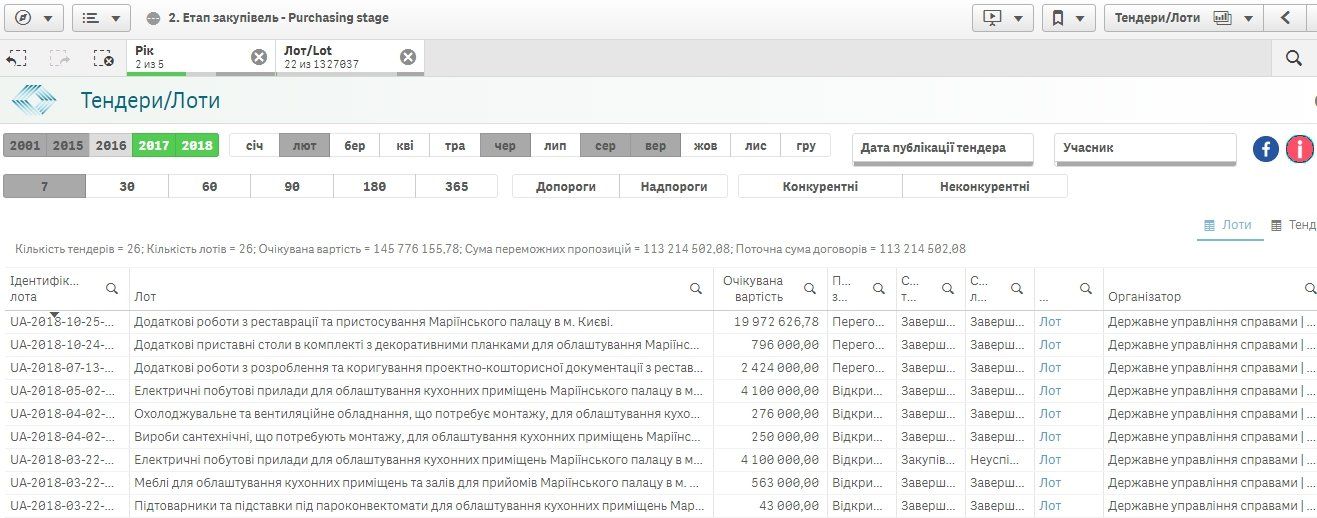Select month жов
The image size is (1317, 518).
coord(705,145)
